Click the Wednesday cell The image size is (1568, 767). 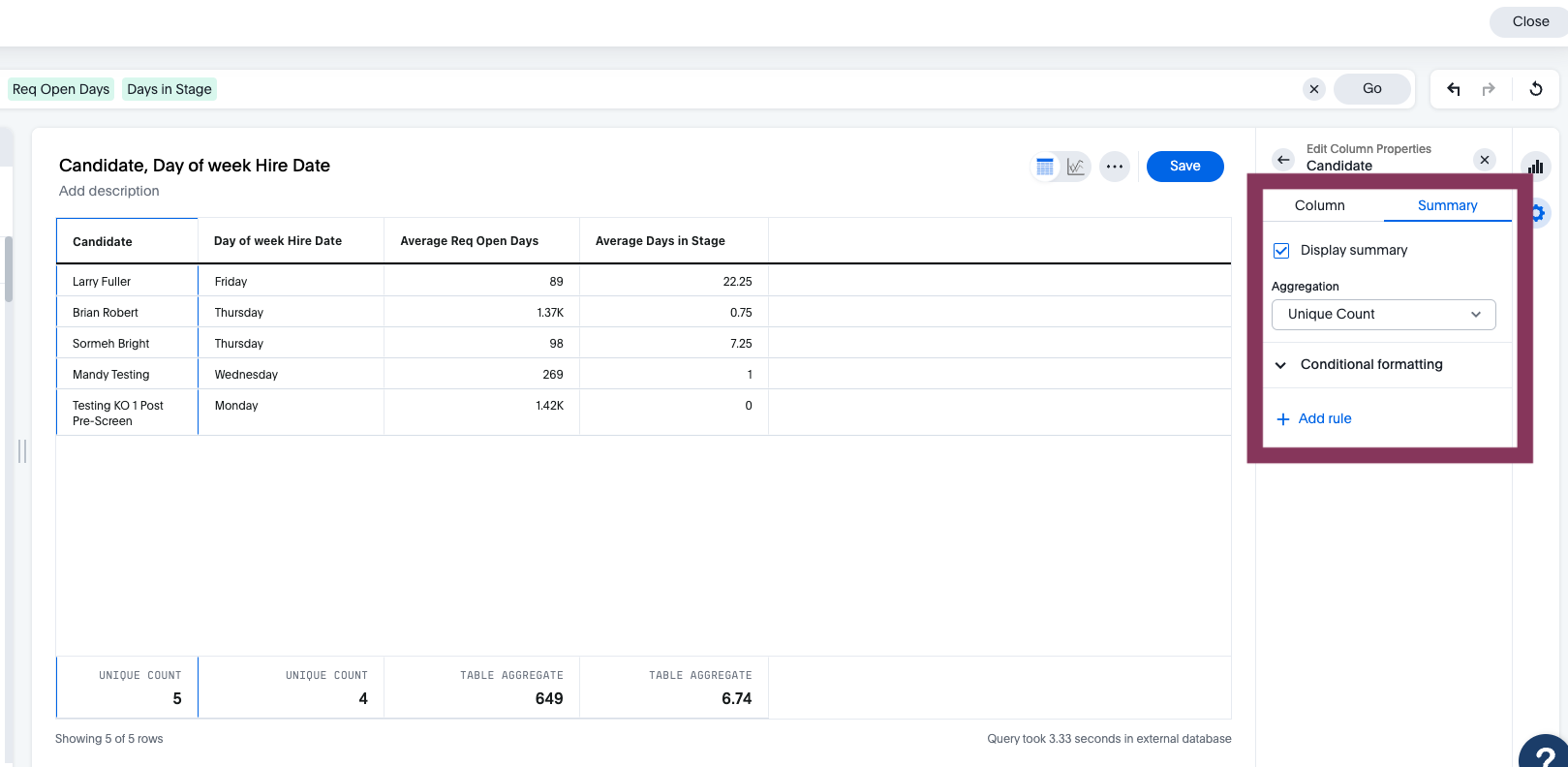point(291,375)
